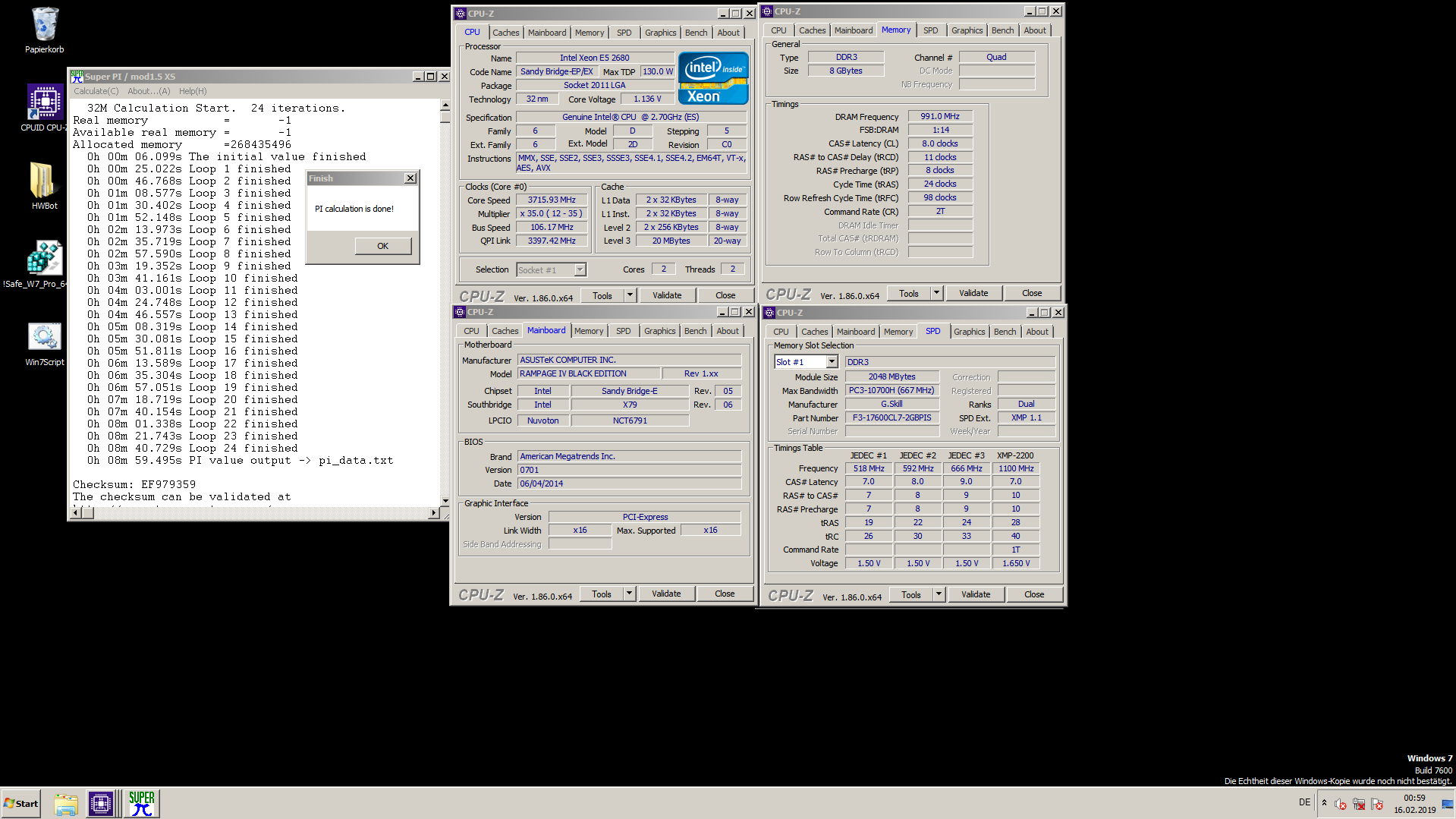Click the Mainboard CPU-Z window title icon
This screenshot has width=1456, height=819.
pos(460,312)
